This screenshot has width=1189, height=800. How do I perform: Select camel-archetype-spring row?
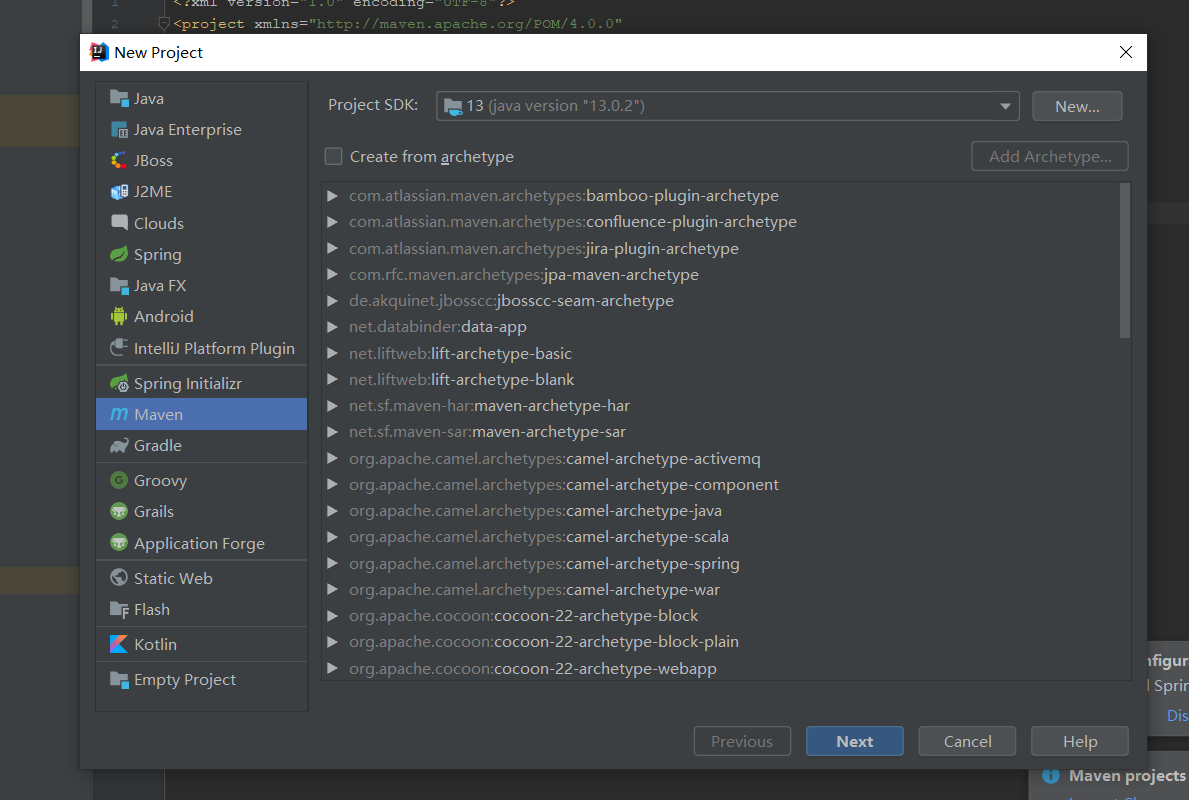tap(720, 563)
